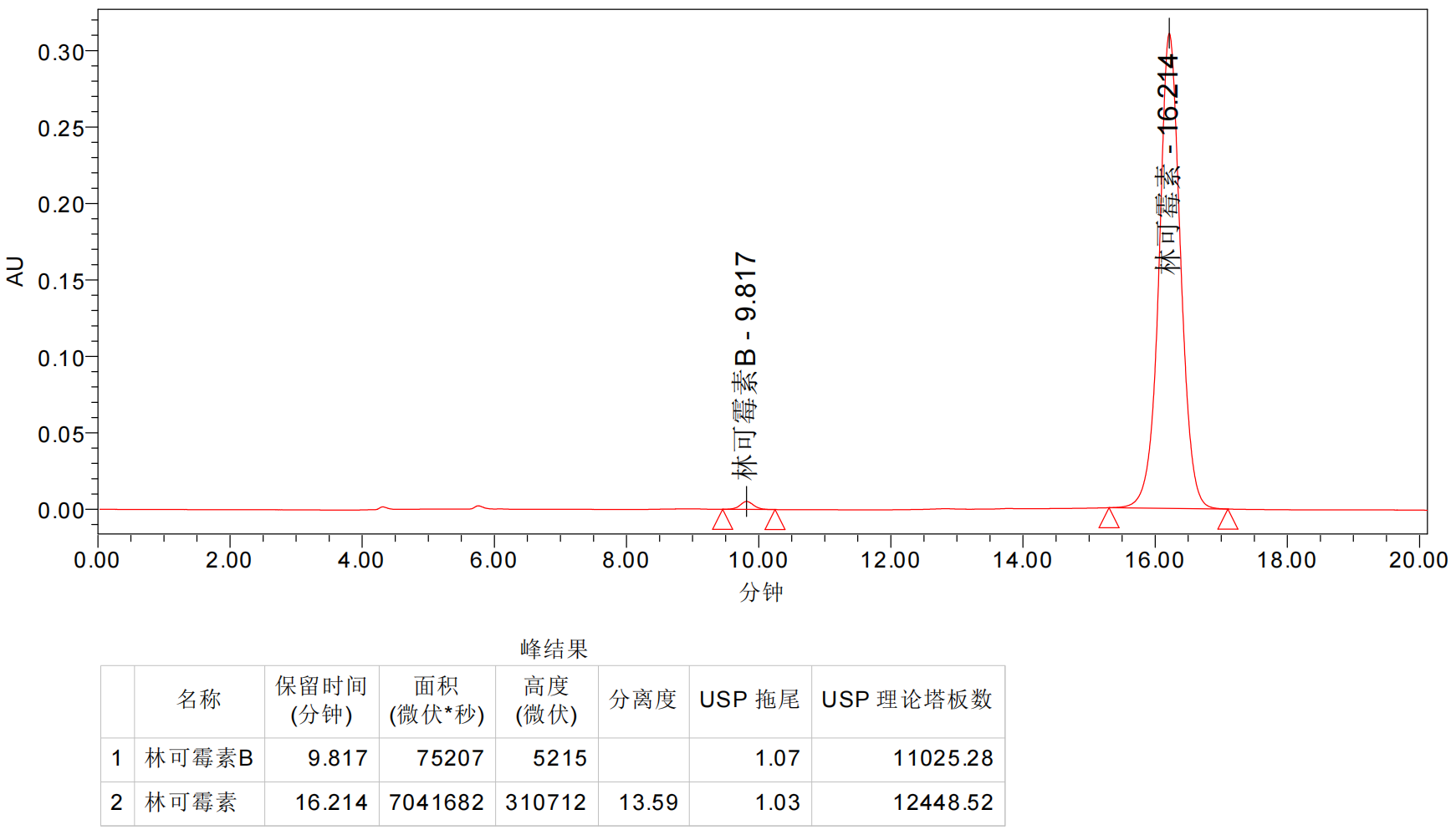Click the 面积 (微伏*秒) column header
1456x830 pixels.
[437, 700]
